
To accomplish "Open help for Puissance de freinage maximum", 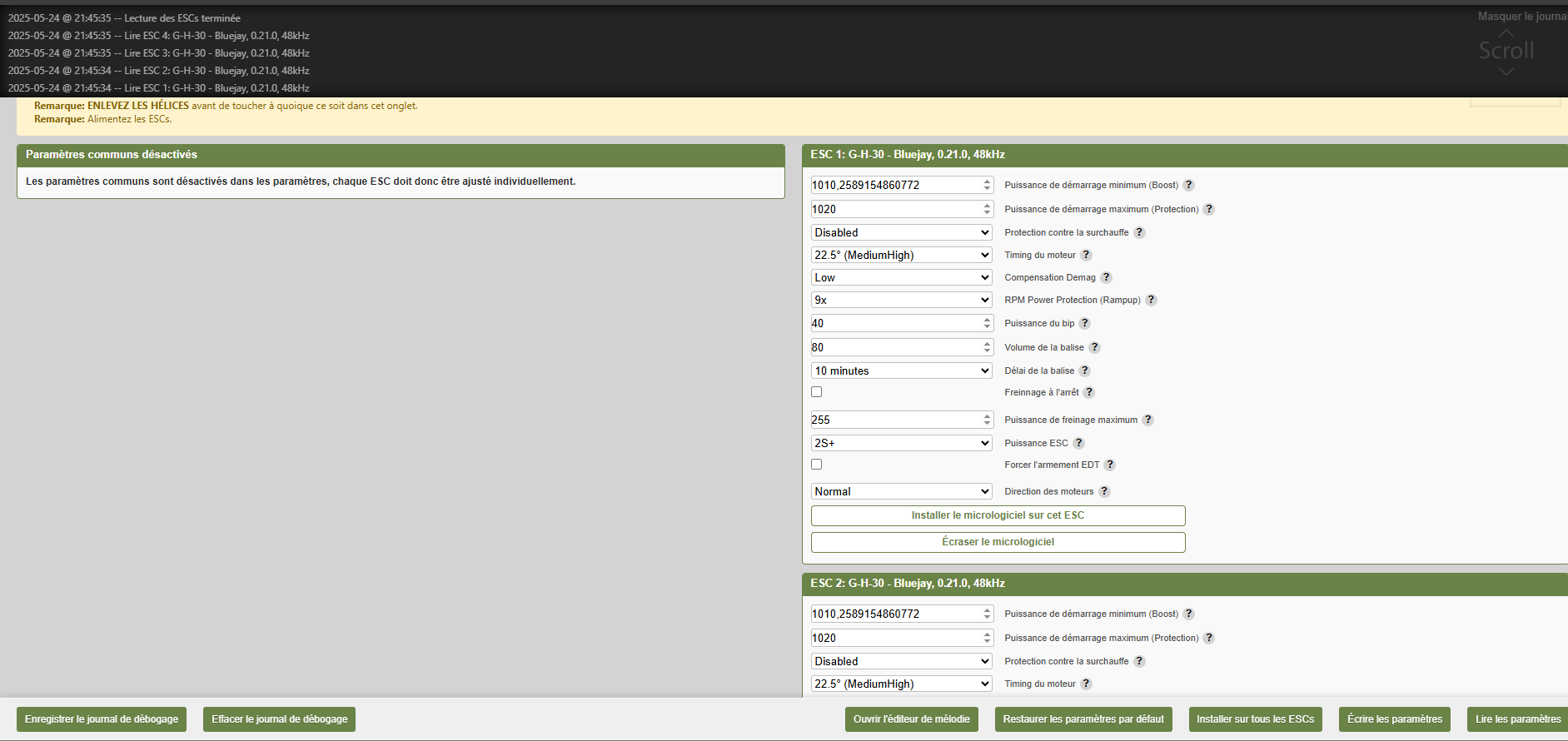I will [x=1147, y=420].
